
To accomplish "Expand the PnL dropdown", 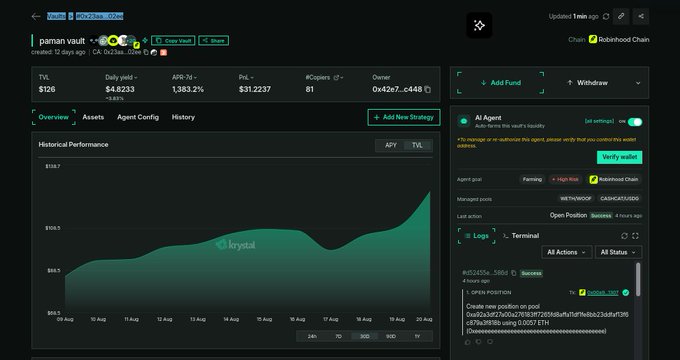I will click(x=252, y=78).
